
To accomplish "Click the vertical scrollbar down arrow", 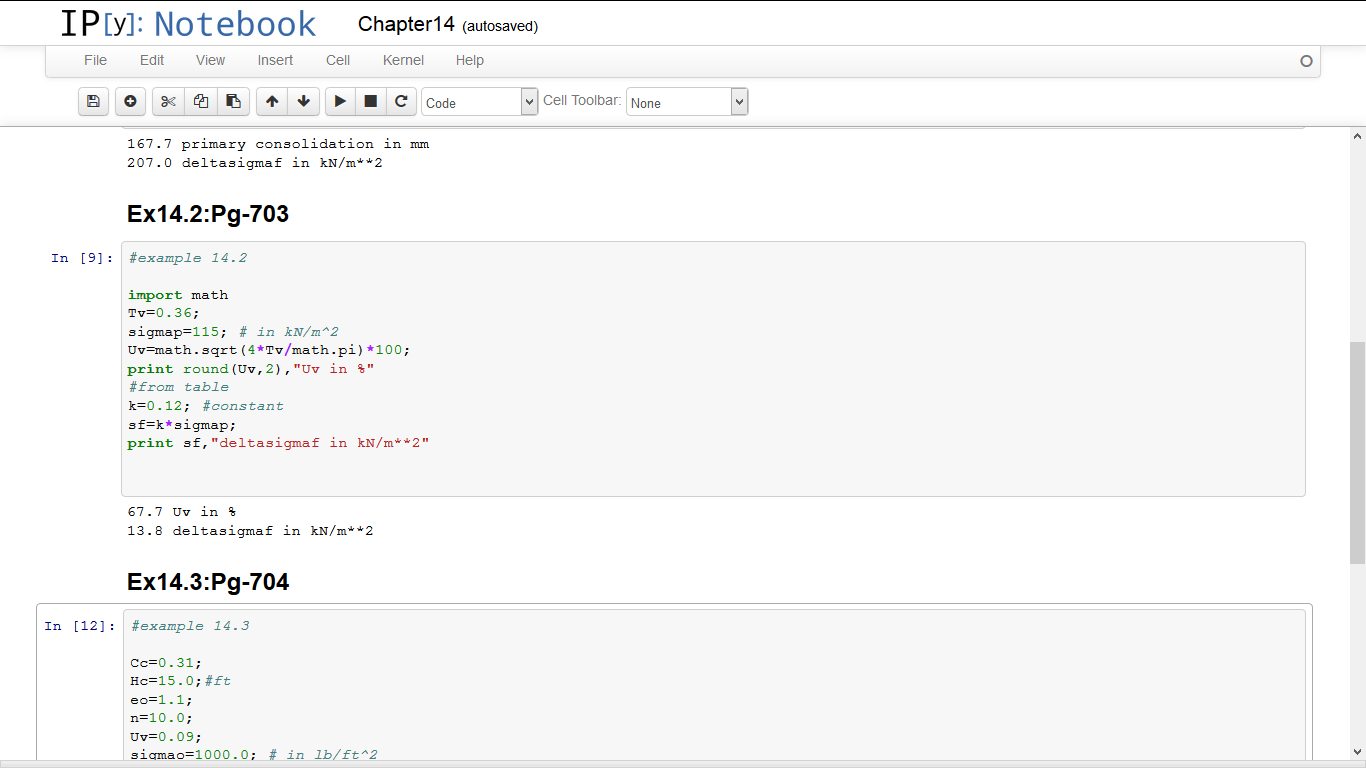I will click(x=1357, y=751).
